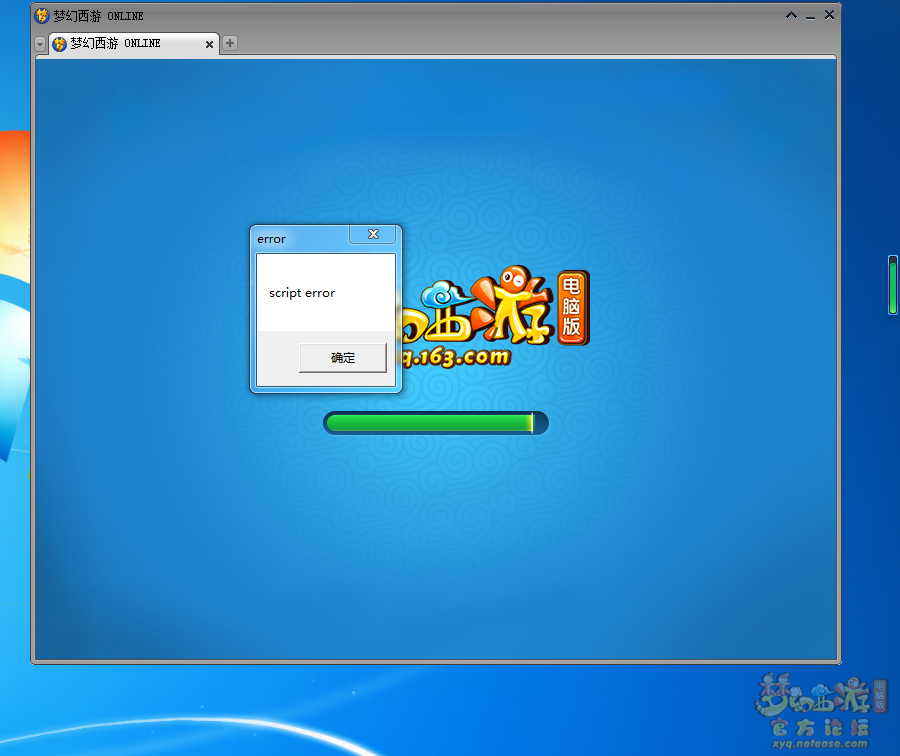
Task: Click the error dialog title
Action: coord(271,239)
